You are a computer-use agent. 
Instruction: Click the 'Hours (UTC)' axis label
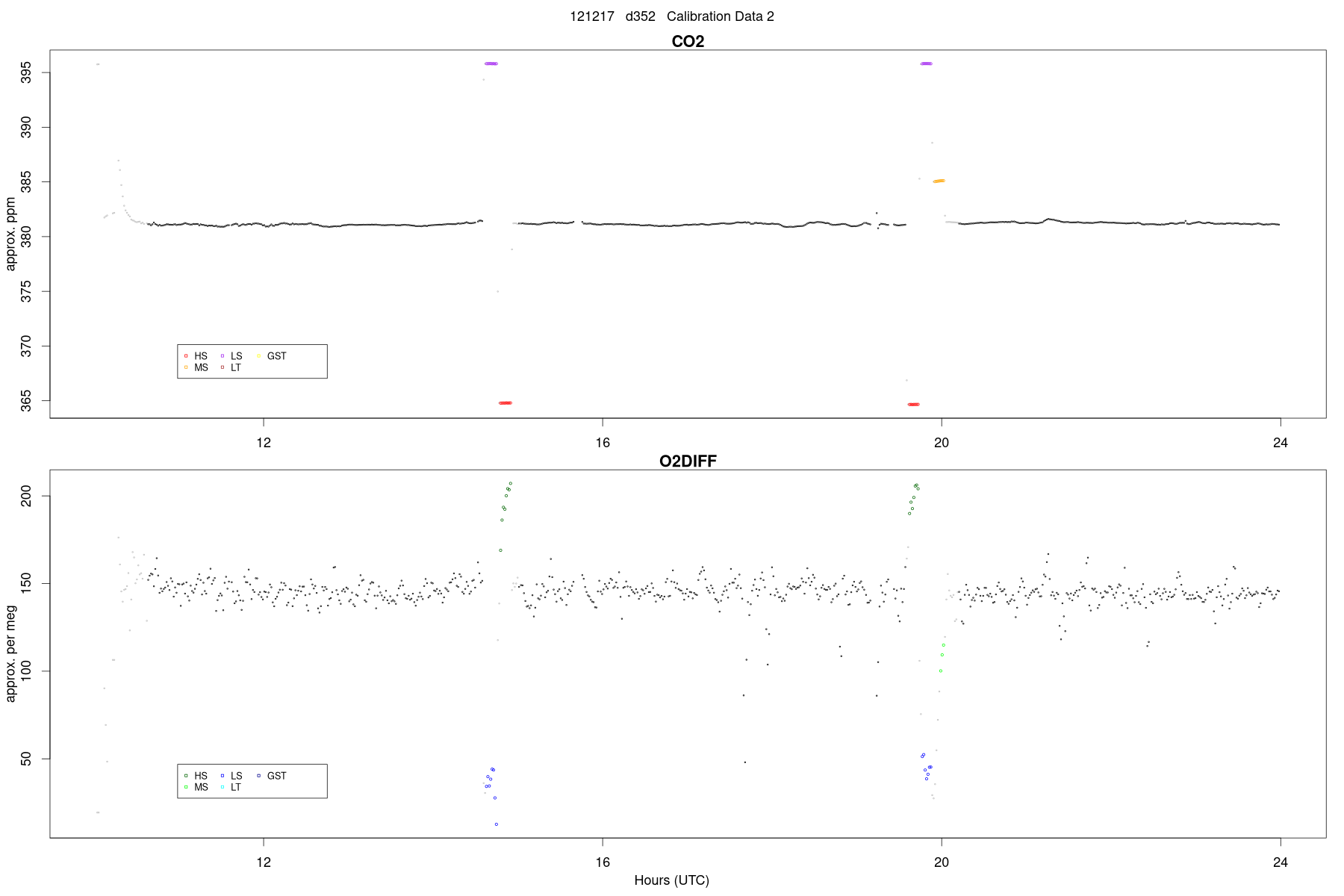tap(671, 880)
